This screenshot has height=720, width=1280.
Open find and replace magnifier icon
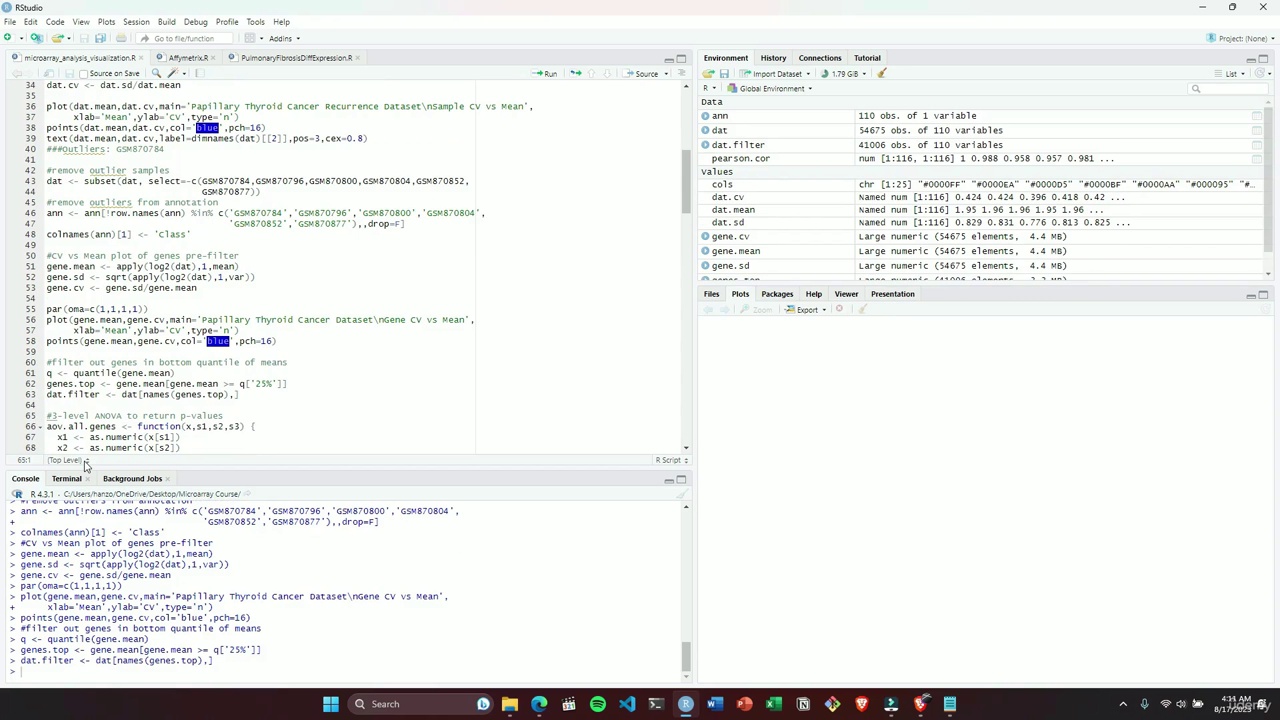click(x=156, y=73)
